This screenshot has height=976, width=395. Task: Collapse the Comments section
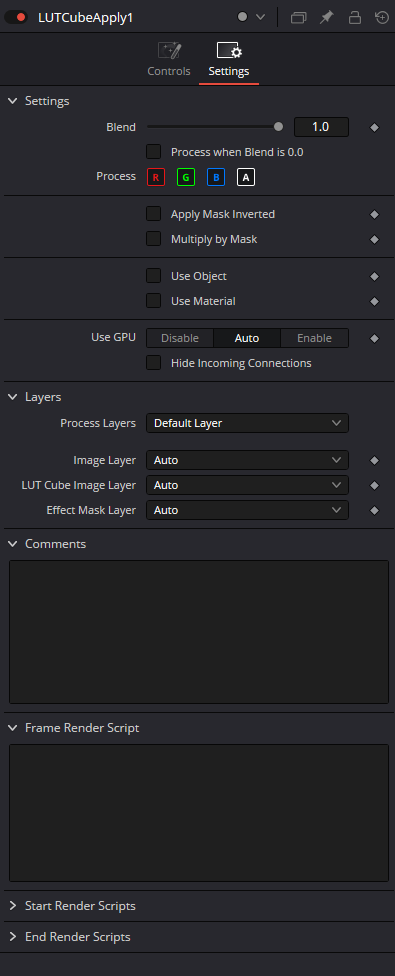coord(12,544)
